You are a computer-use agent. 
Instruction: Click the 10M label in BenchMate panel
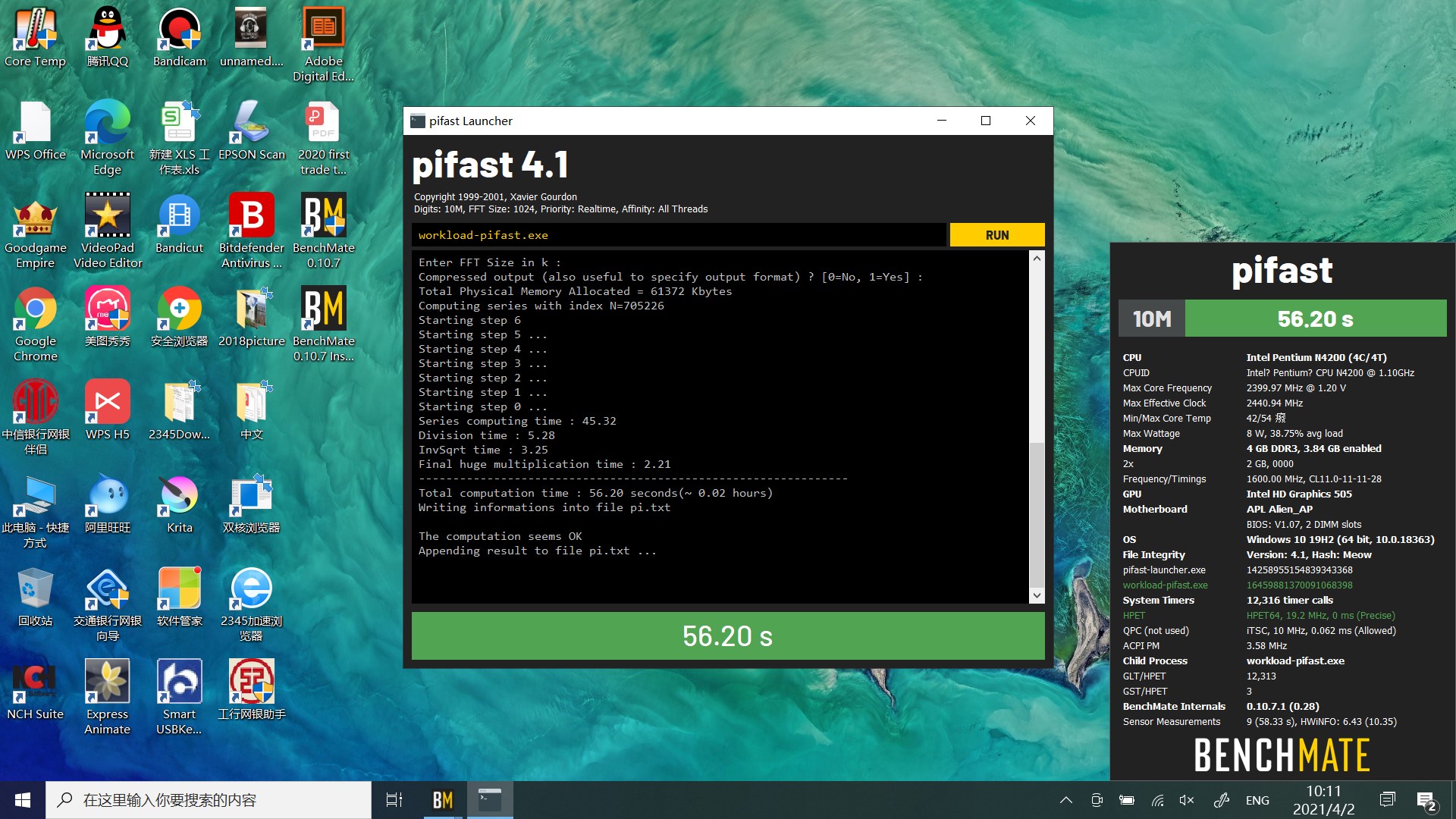click(x=1152, y=318)
